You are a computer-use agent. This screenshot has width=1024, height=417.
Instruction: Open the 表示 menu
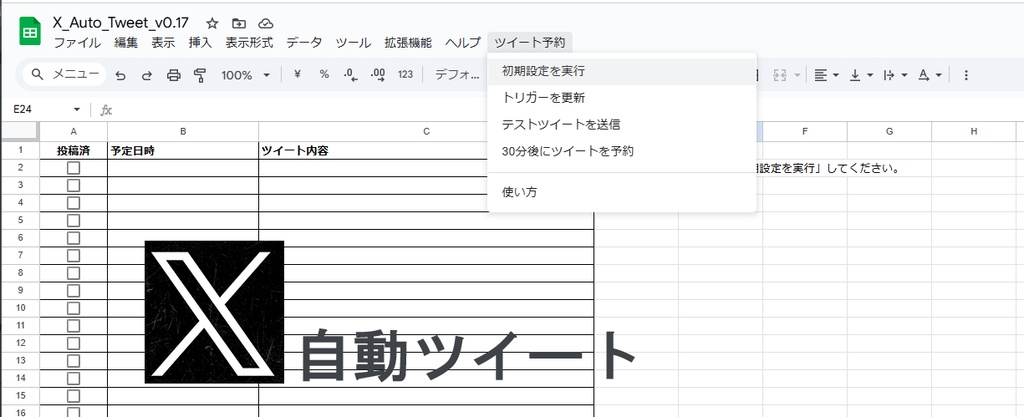pos(163,43)
